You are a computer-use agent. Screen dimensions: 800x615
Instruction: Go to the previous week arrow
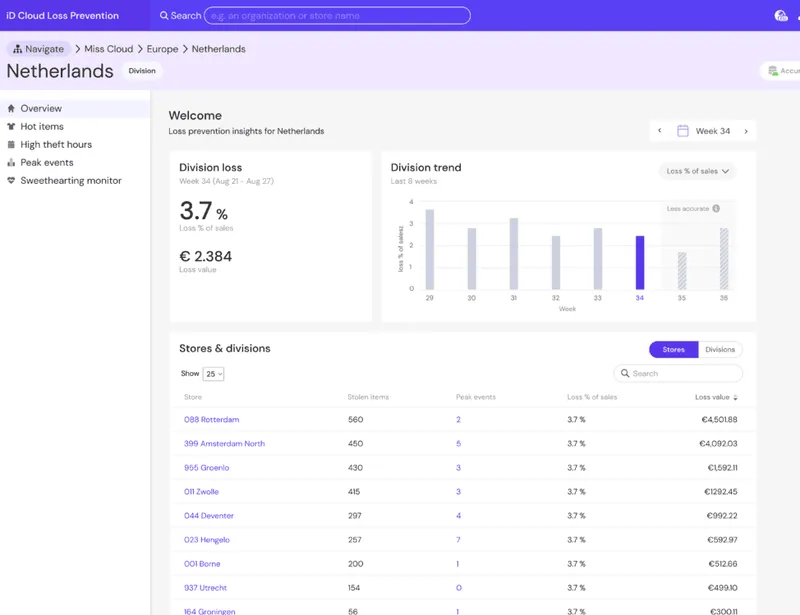click(660, 131)
